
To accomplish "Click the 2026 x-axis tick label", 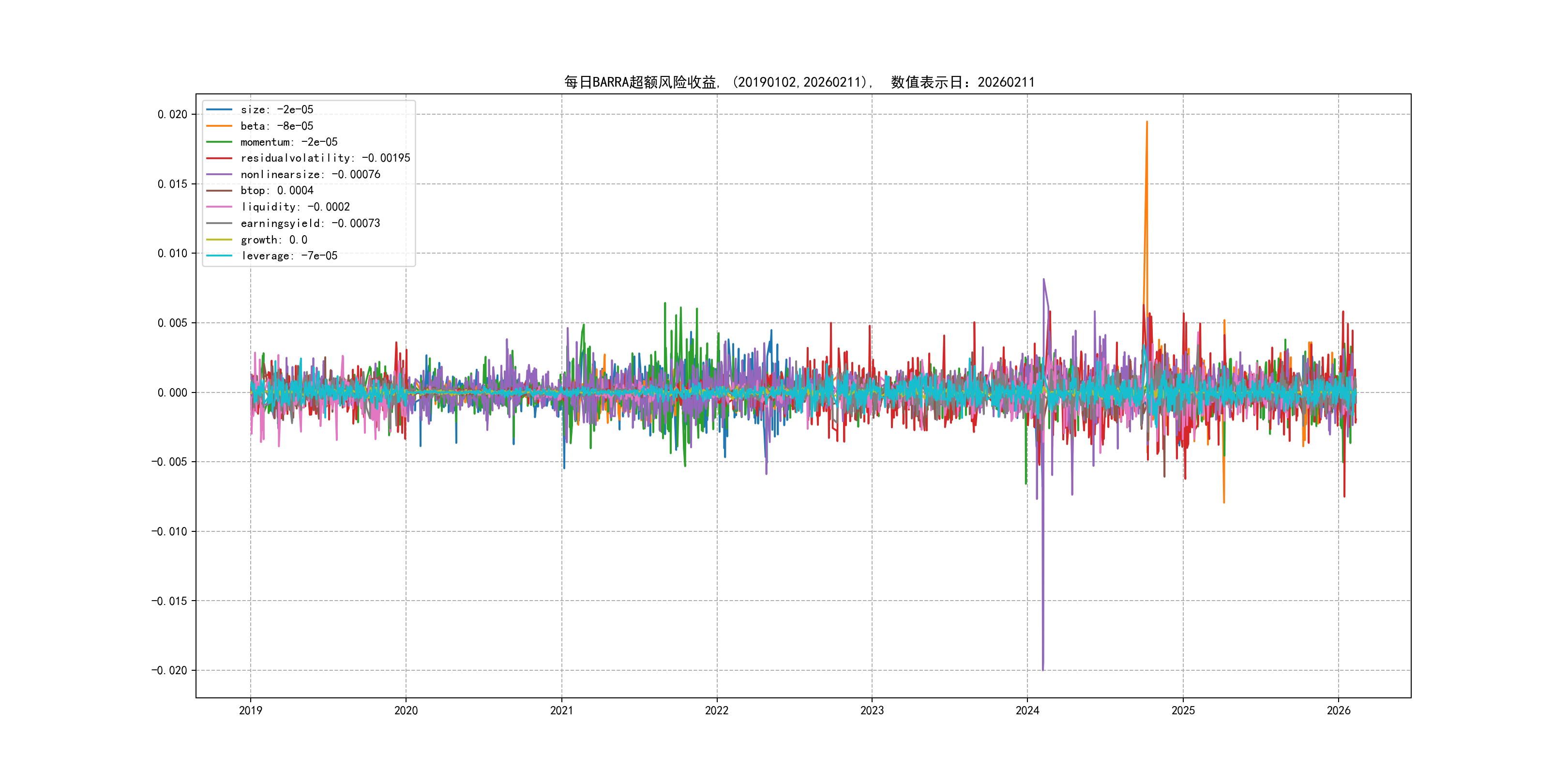I will pyautogui.click(x=1339, y=710).
